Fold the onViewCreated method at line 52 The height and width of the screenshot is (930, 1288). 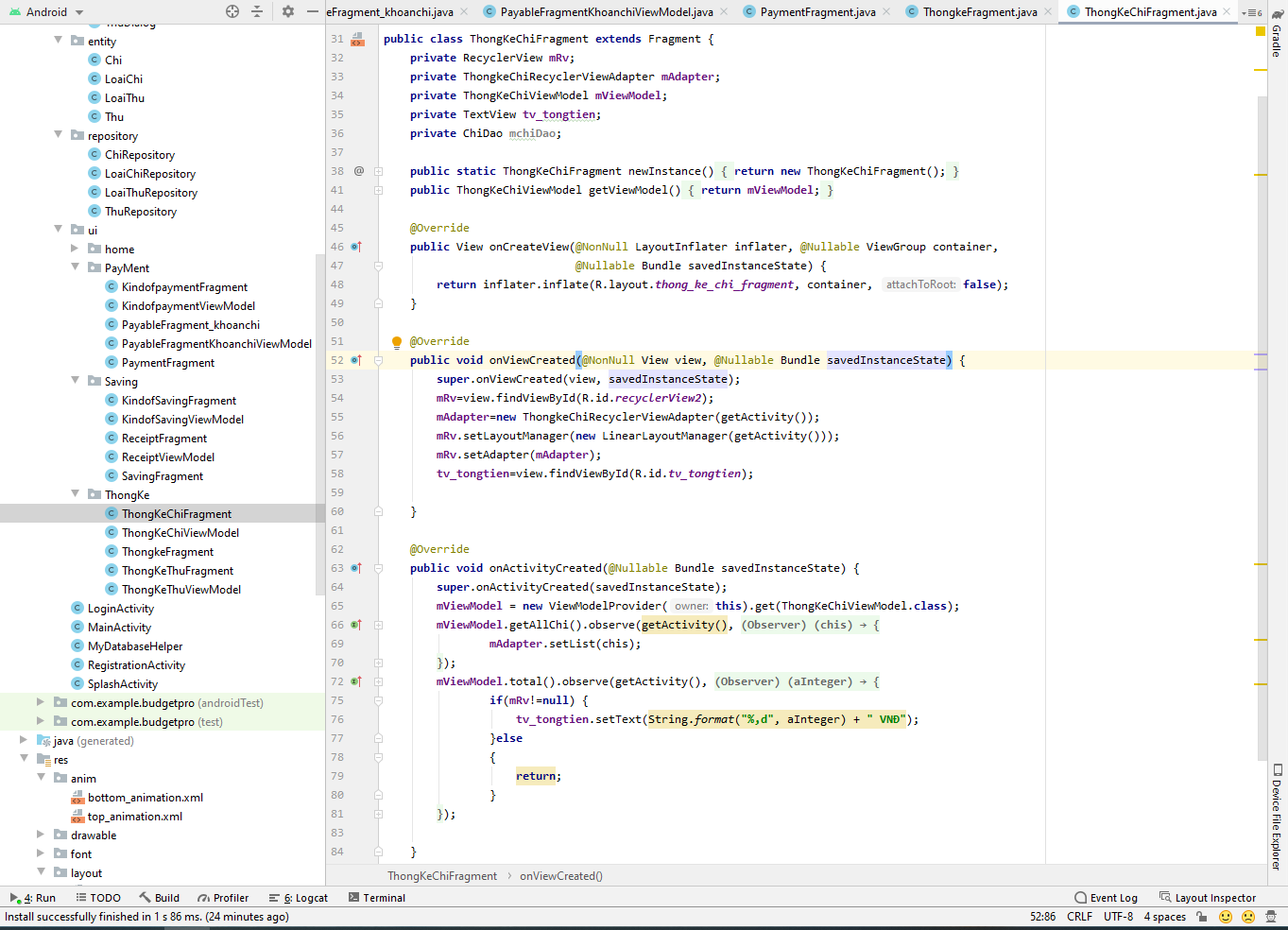378,360
